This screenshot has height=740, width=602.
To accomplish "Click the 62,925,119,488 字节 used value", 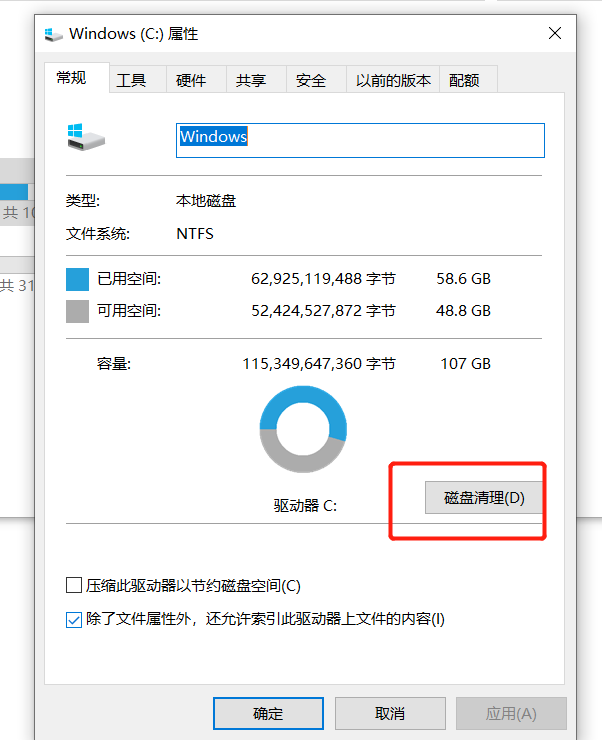I will tap(323, 279).
